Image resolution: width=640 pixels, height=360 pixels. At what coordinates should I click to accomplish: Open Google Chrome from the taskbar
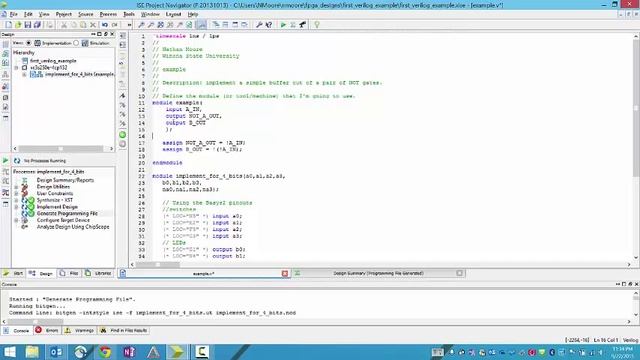(x=105, y=352)
